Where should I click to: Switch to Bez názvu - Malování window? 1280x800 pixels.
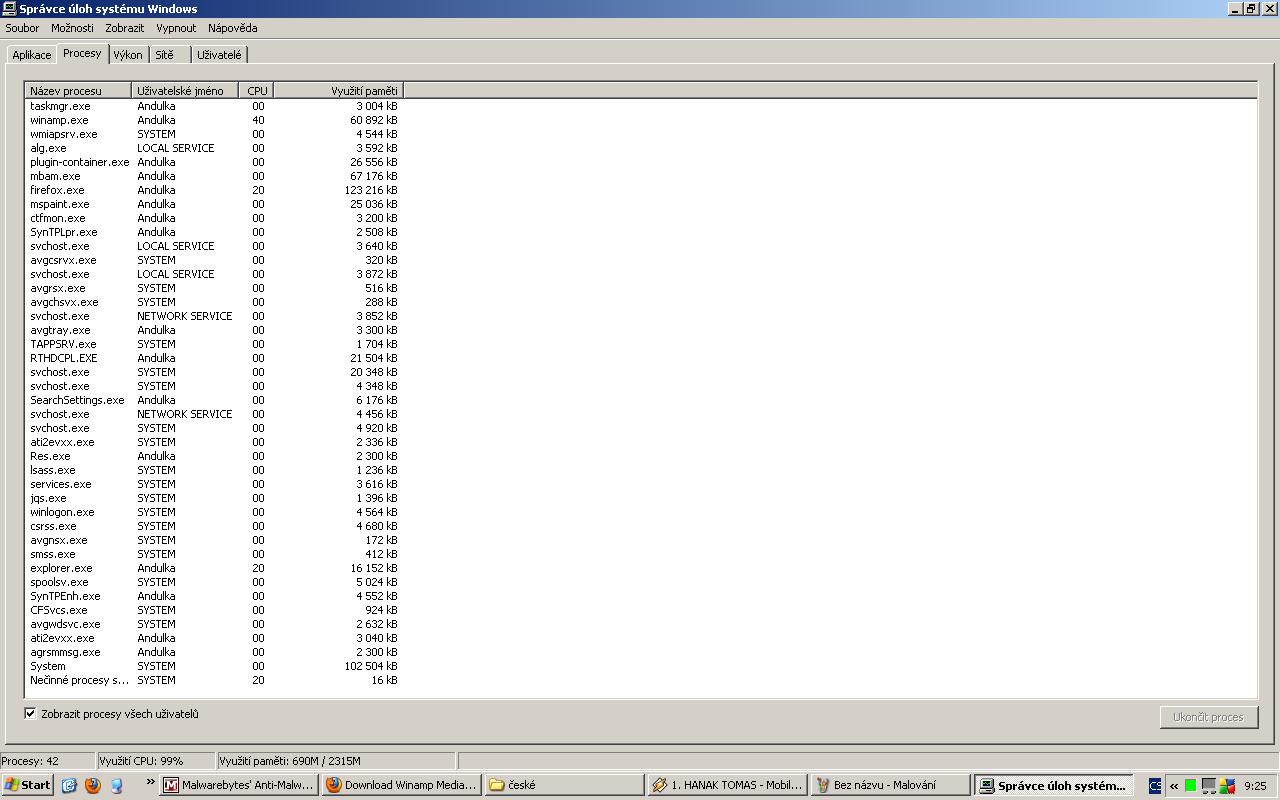[x=889, y=785]
